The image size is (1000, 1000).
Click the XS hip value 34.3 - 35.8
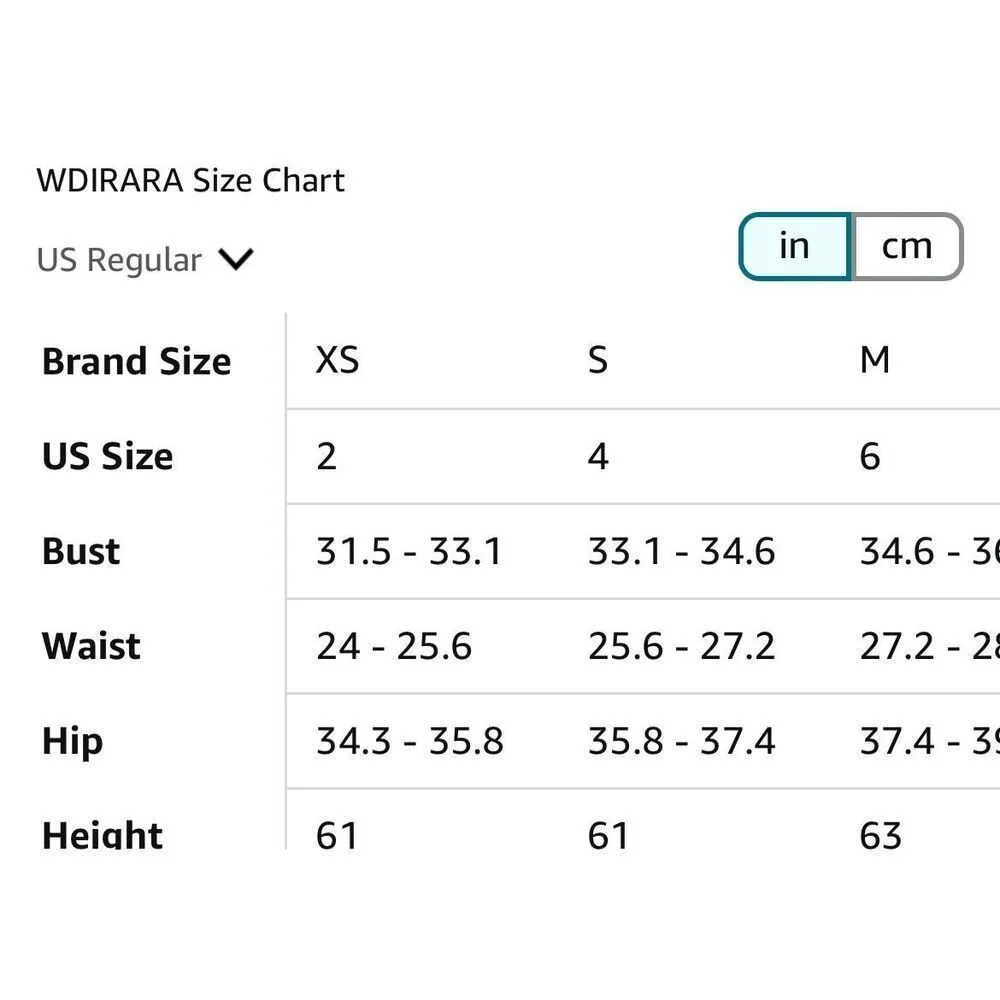click(x=409, y=741)
